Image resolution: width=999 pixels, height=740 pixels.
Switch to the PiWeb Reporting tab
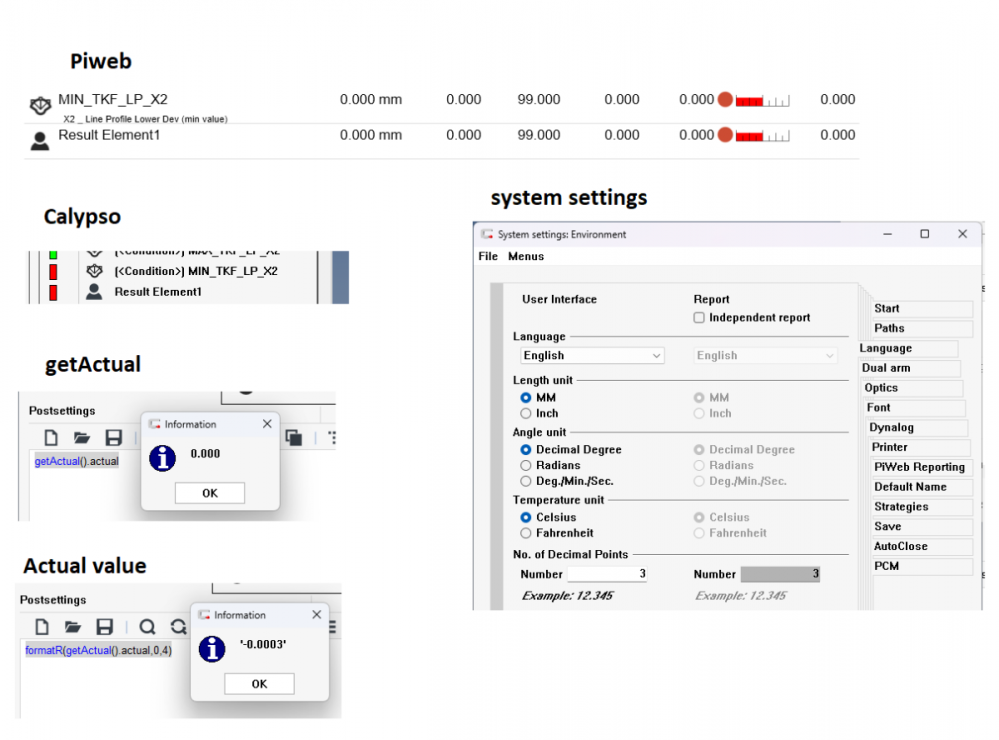[919, 467]
